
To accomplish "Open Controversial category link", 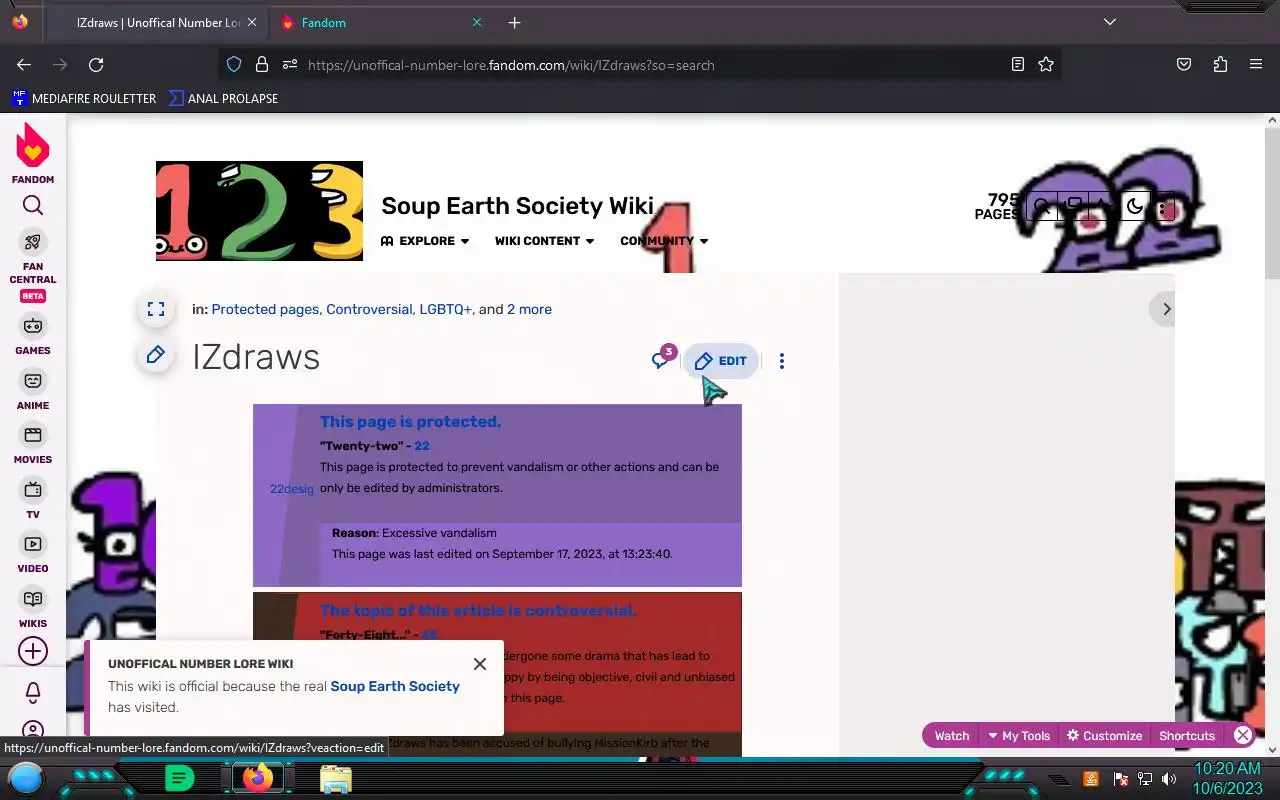I will coord(369,309).
